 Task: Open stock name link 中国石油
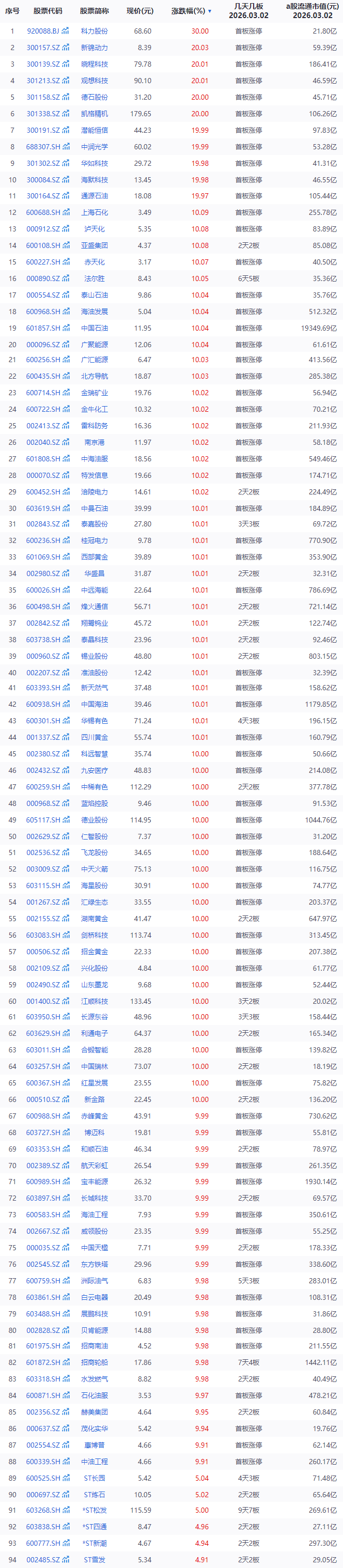pos(94,328)
